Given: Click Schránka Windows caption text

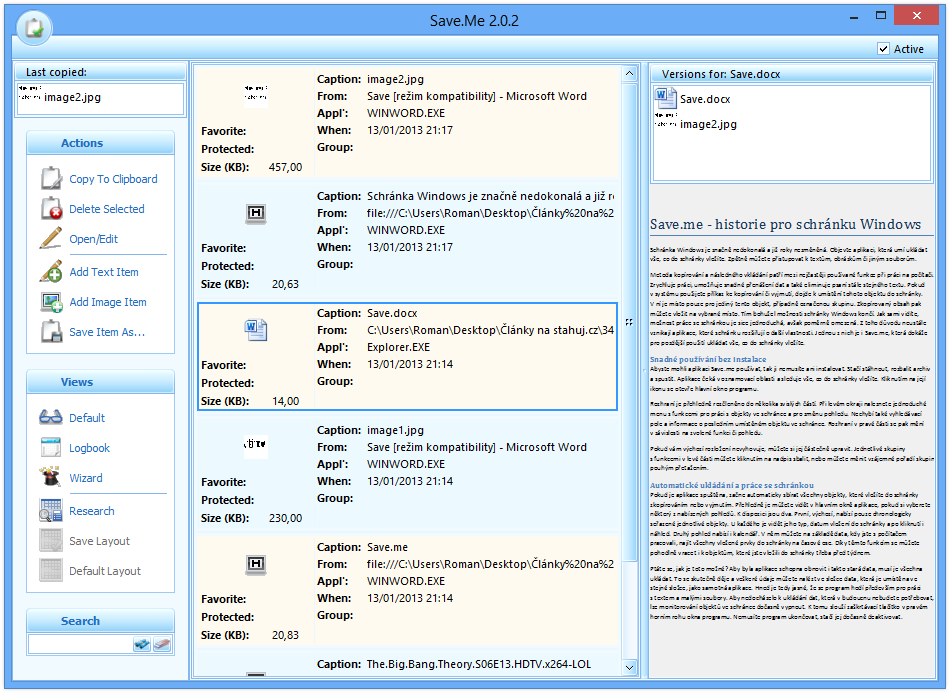Looking at the screenshot, I should coord(490,196).
